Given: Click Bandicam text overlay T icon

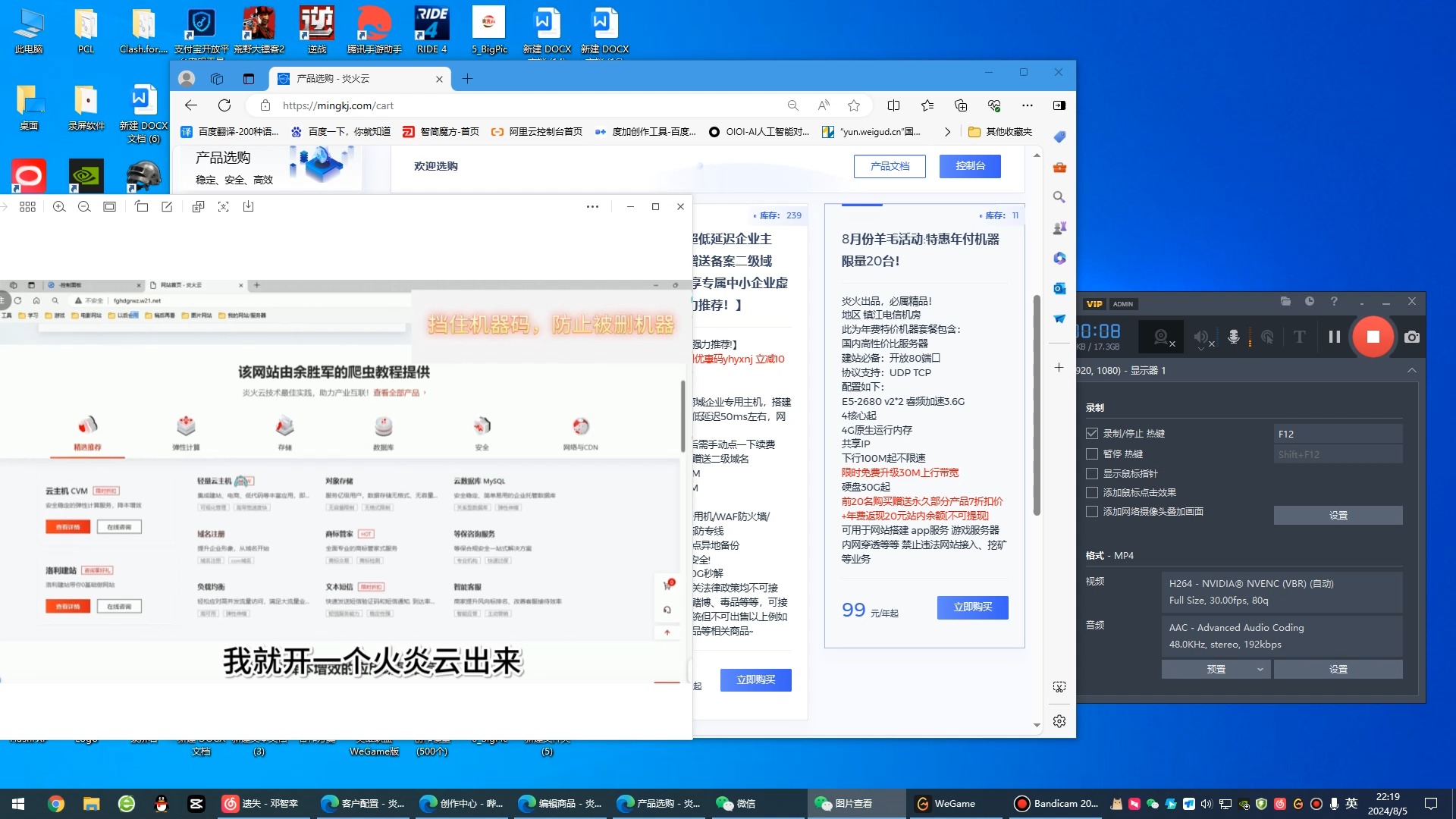Looking at the screenshot, I should tap(1300, 337).
